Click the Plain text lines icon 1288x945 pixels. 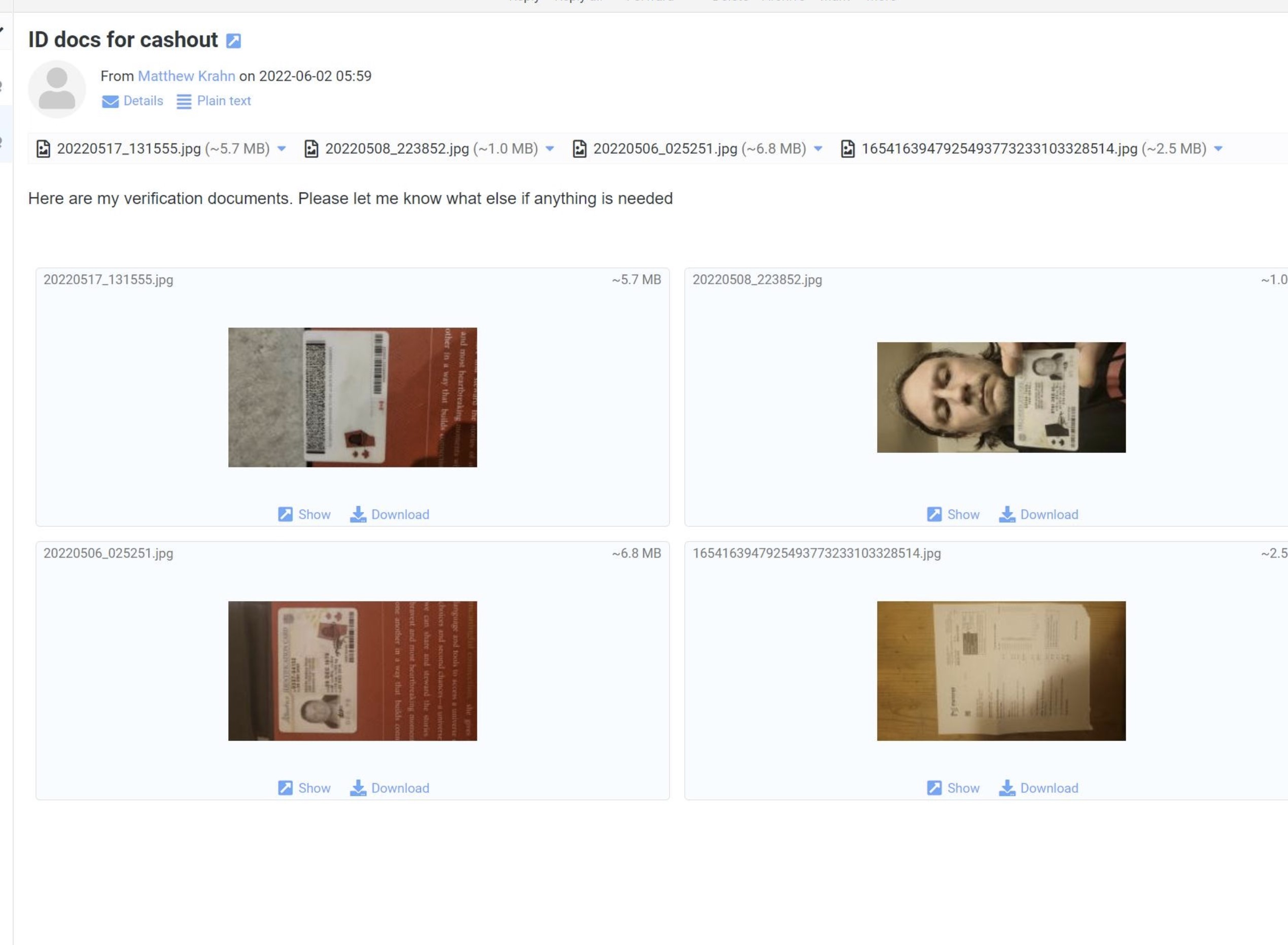pyautogui.click(x=184, y=102)
